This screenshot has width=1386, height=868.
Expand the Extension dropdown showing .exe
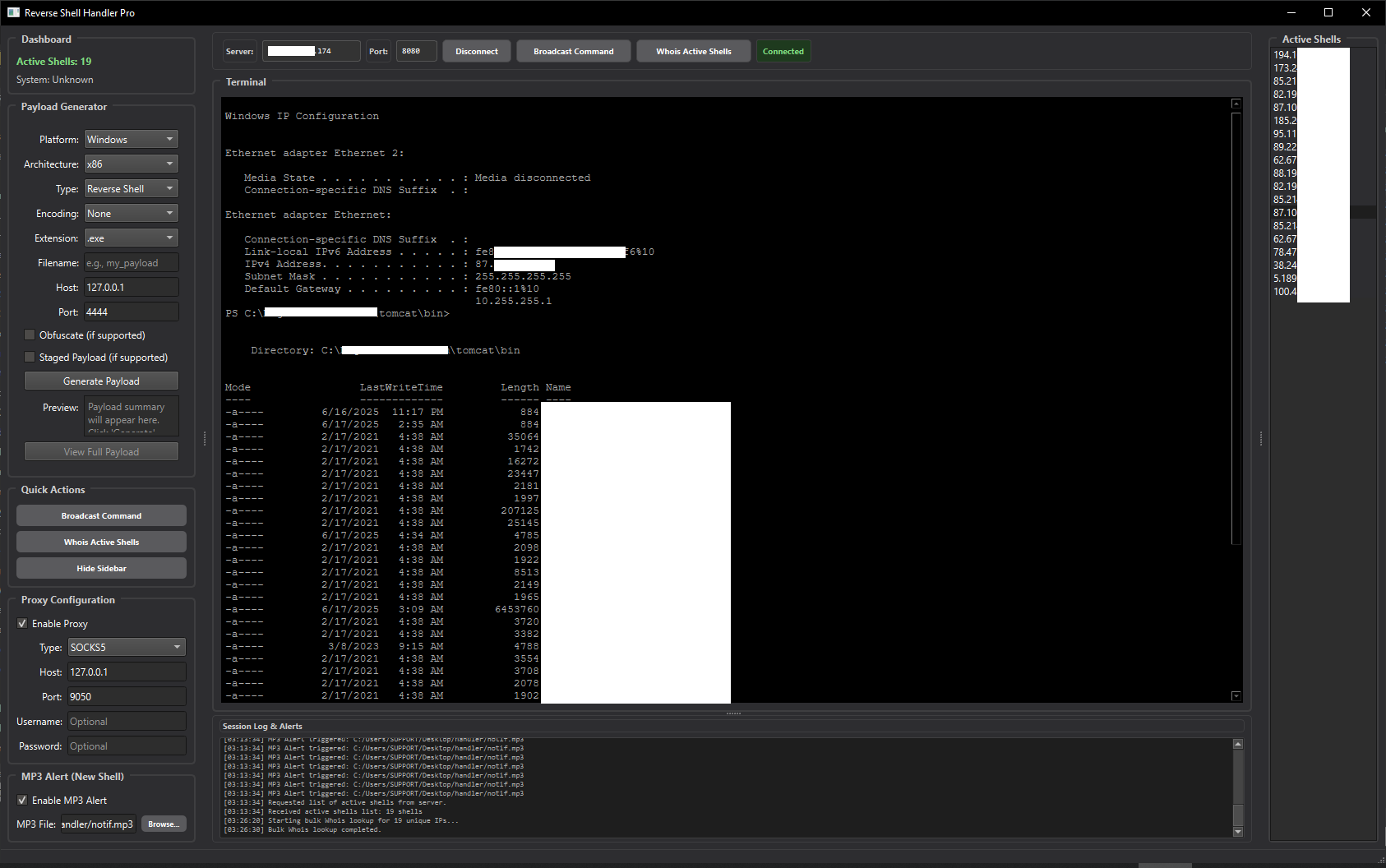tap(132, 238)
